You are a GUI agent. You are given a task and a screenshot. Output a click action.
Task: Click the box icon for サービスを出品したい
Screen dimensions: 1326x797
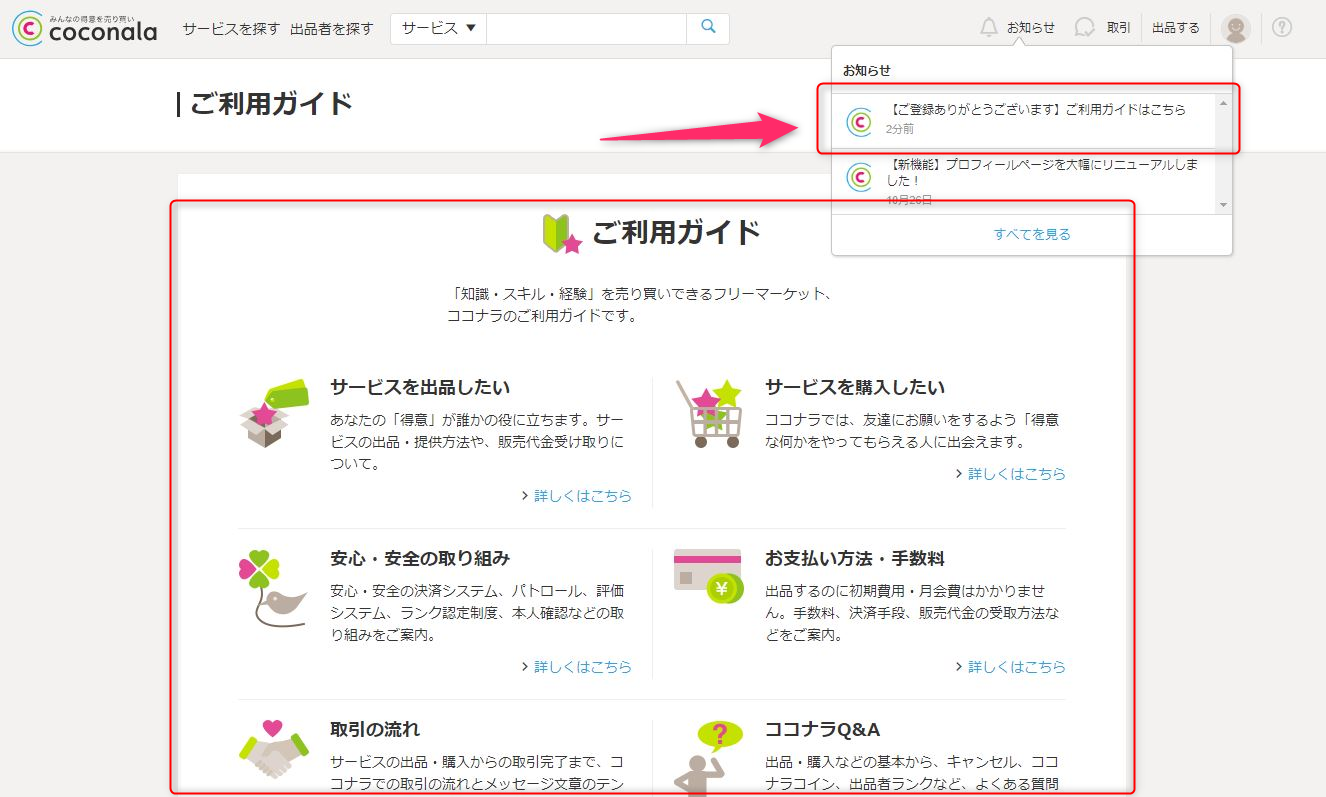(x=273, y=413)
